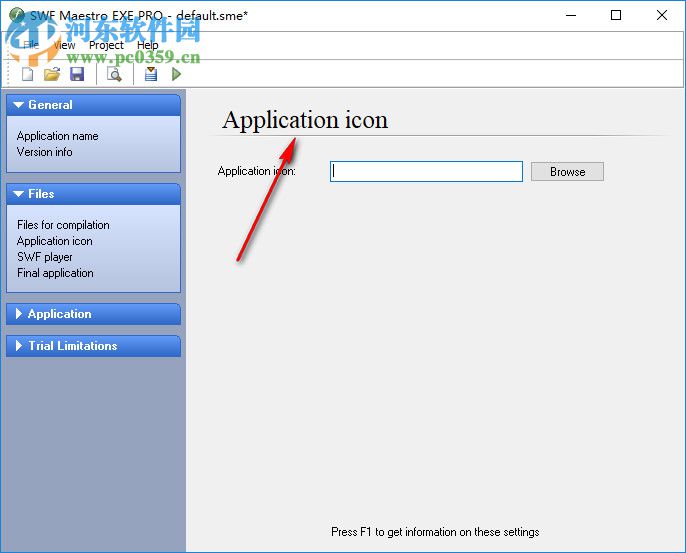Select Application icon in sidebar
Viewport: 686px width, 553px height.
tap(55, 241)
